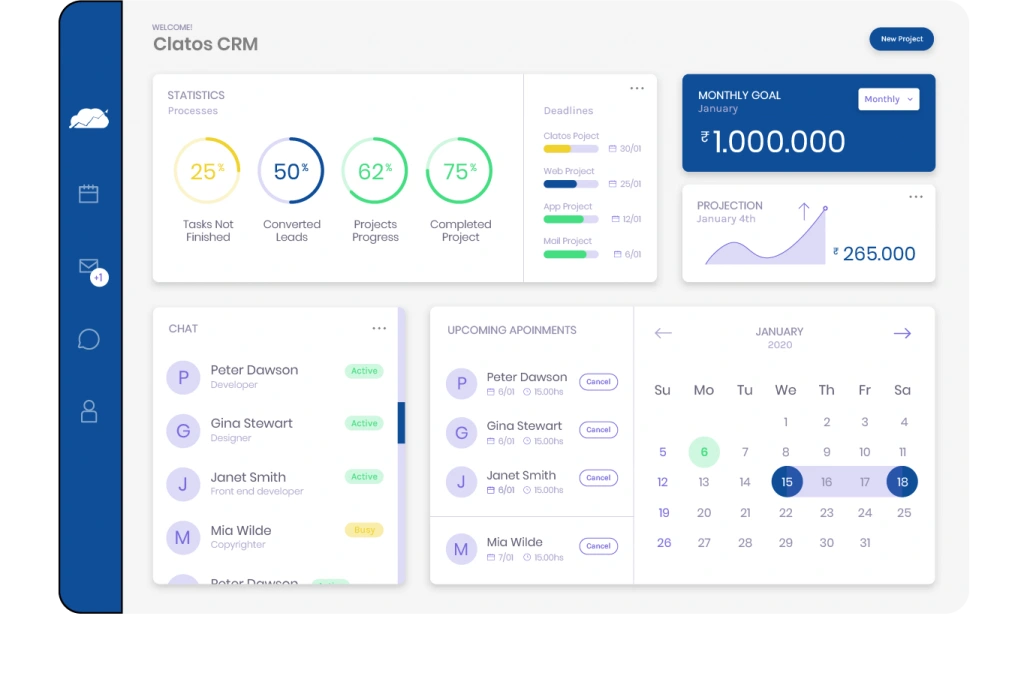Select the cloud analytics icon in the sidebar

88,116
